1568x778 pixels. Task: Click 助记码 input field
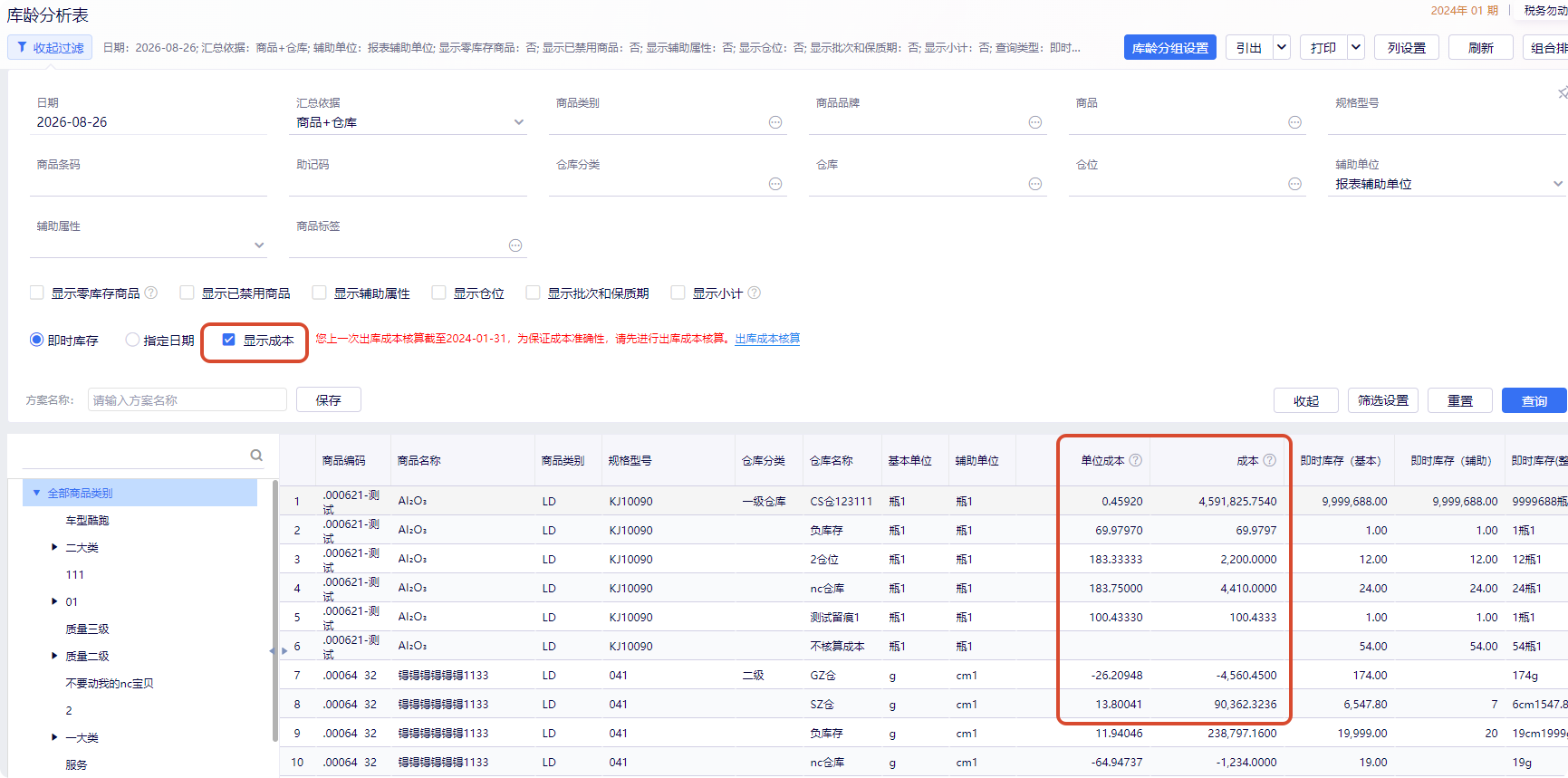pyautogui.click(x=408, y=184)
